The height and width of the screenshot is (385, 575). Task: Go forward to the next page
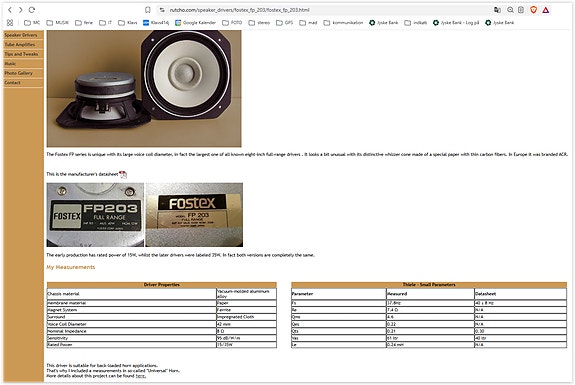(x=21, y=10)
